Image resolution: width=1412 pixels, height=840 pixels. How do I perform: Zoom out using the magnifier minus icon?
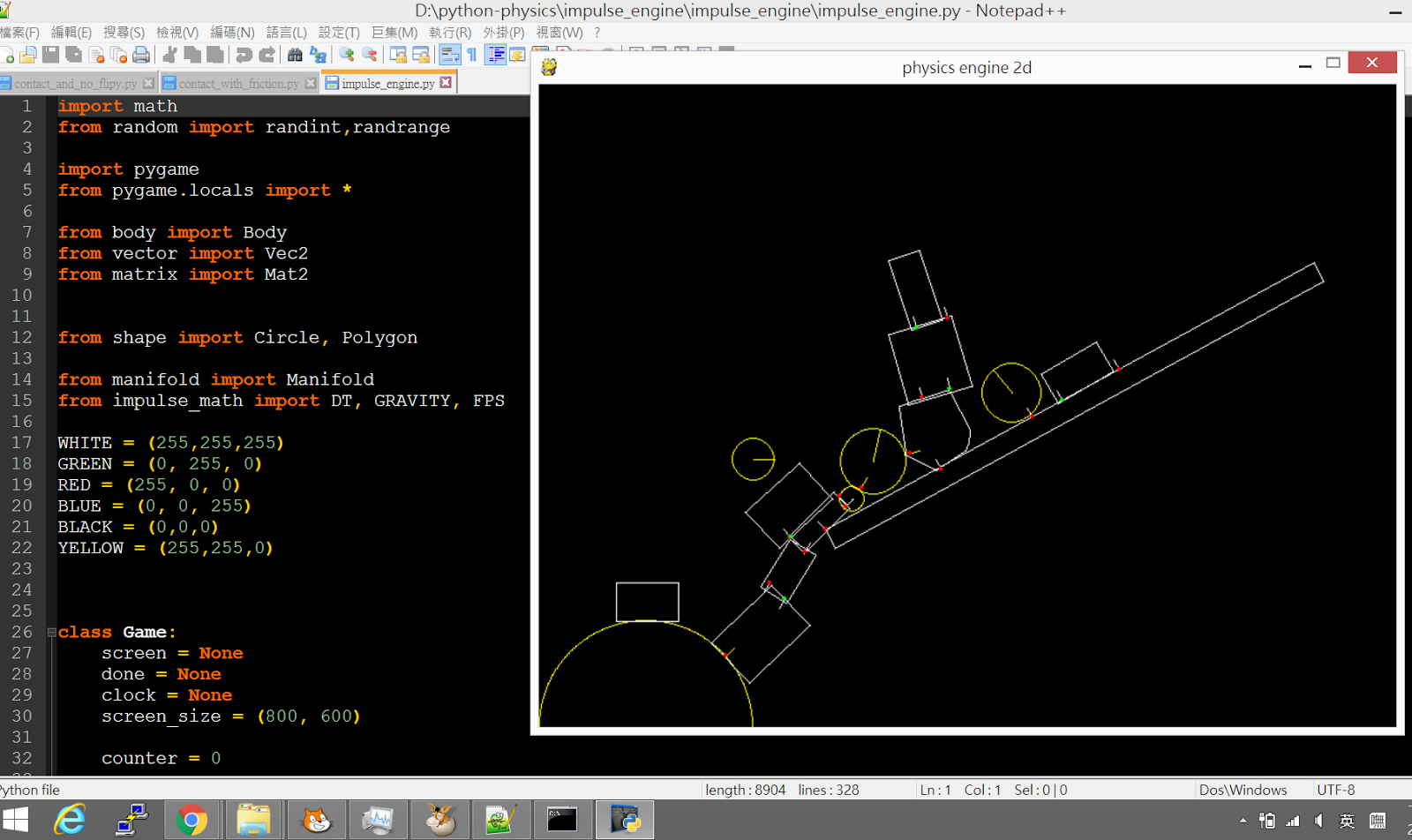(x=370, y=56)
